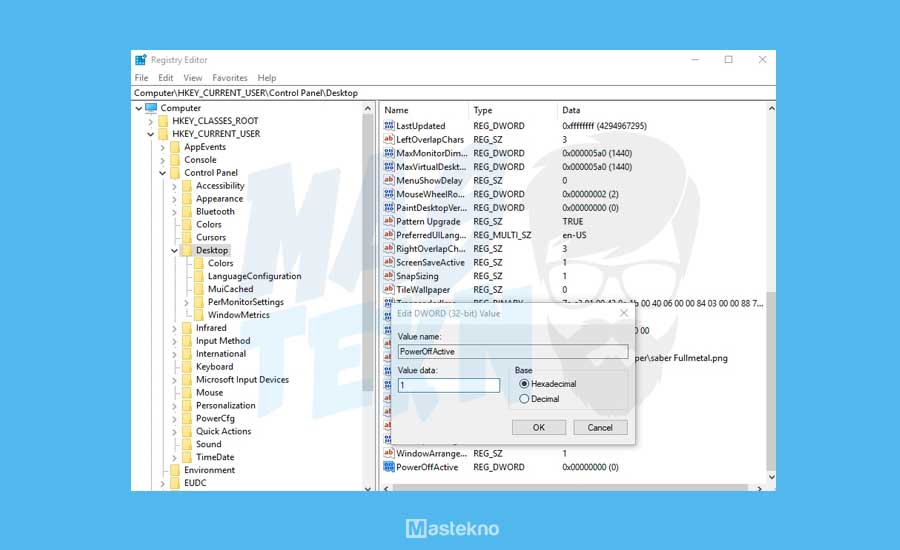
Task: Select the MuiCached subkey
Action: pos(230,289)
